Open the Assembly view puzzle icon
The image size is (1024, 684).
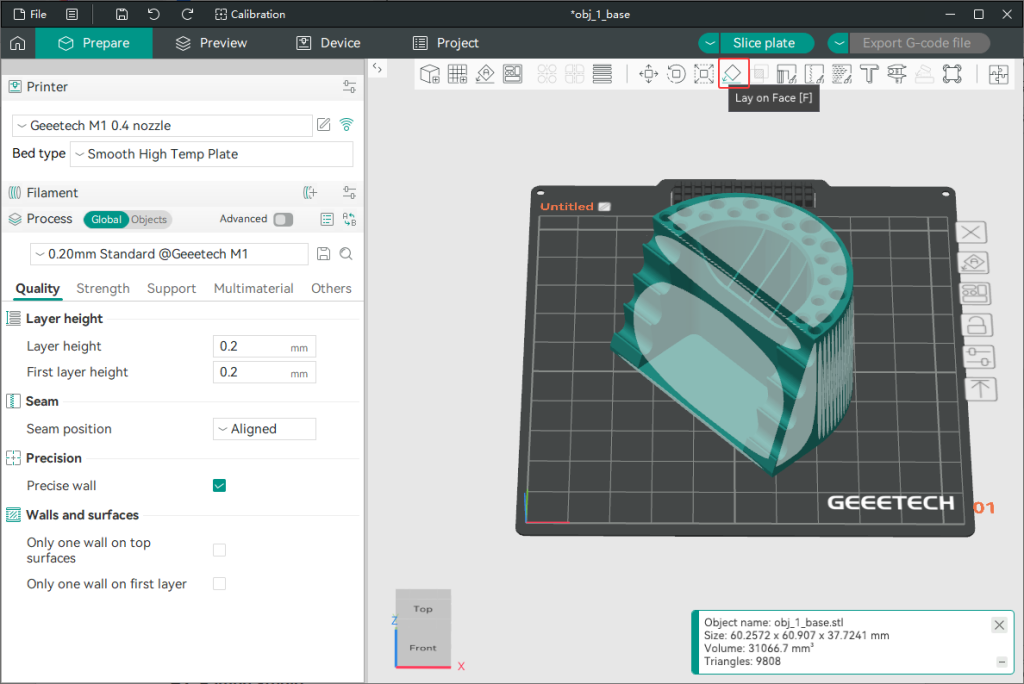998,73
